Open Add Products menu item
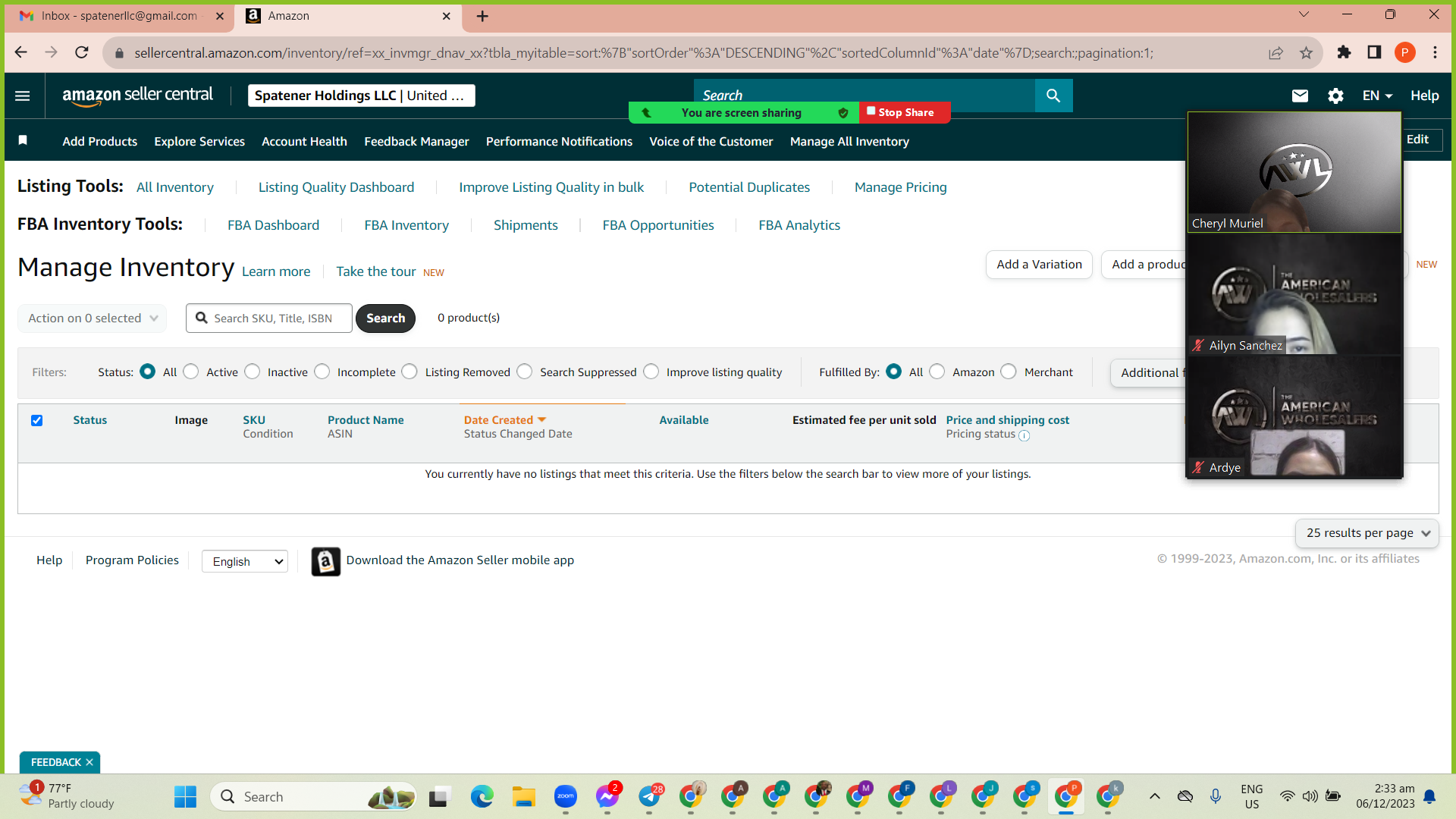 pos(100,141)
